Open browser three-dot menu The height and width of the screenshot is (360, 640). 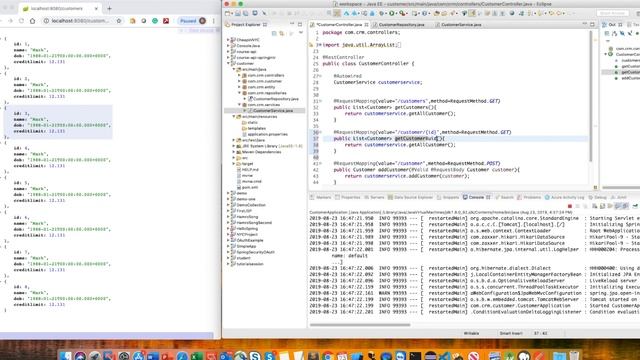coord(213,20)
